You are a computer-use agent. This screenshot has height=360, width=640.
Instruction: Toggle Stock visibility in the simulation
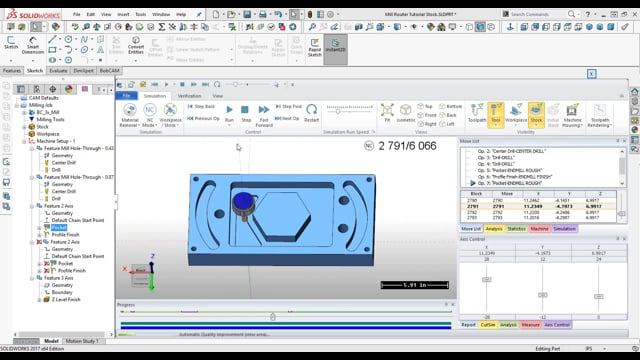point(536,114)
